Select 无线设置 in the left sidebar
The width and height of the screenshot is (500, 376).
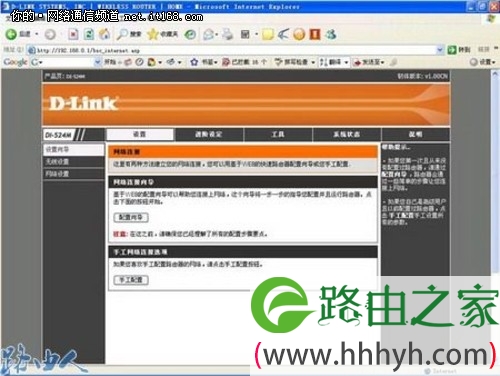tap(74, 162)
